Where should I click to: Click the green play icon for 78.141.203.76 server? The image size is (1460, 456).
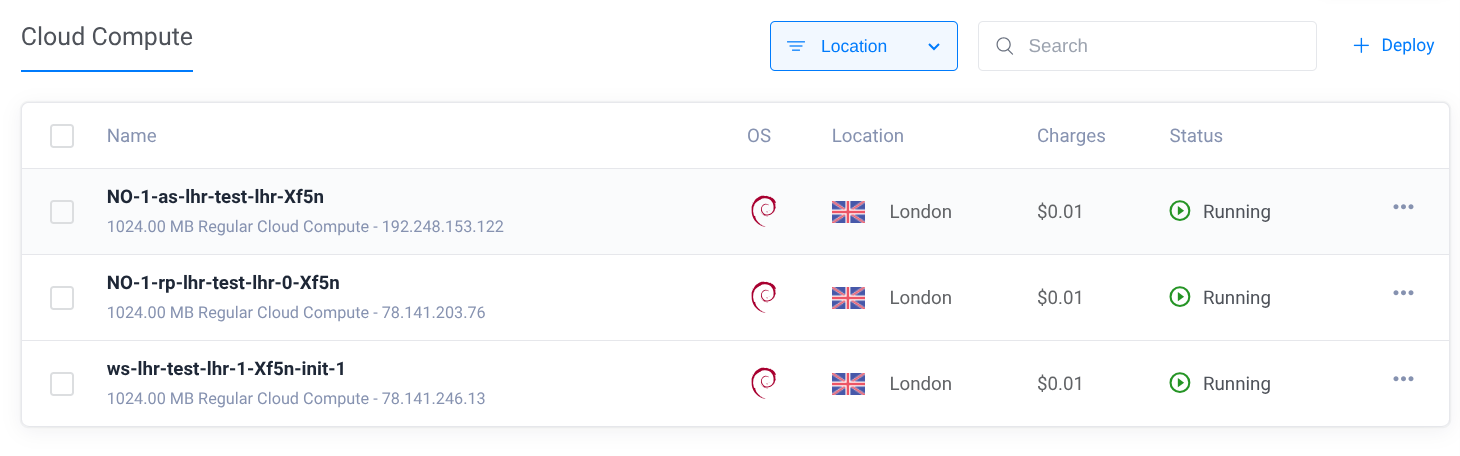(1180, 297)
